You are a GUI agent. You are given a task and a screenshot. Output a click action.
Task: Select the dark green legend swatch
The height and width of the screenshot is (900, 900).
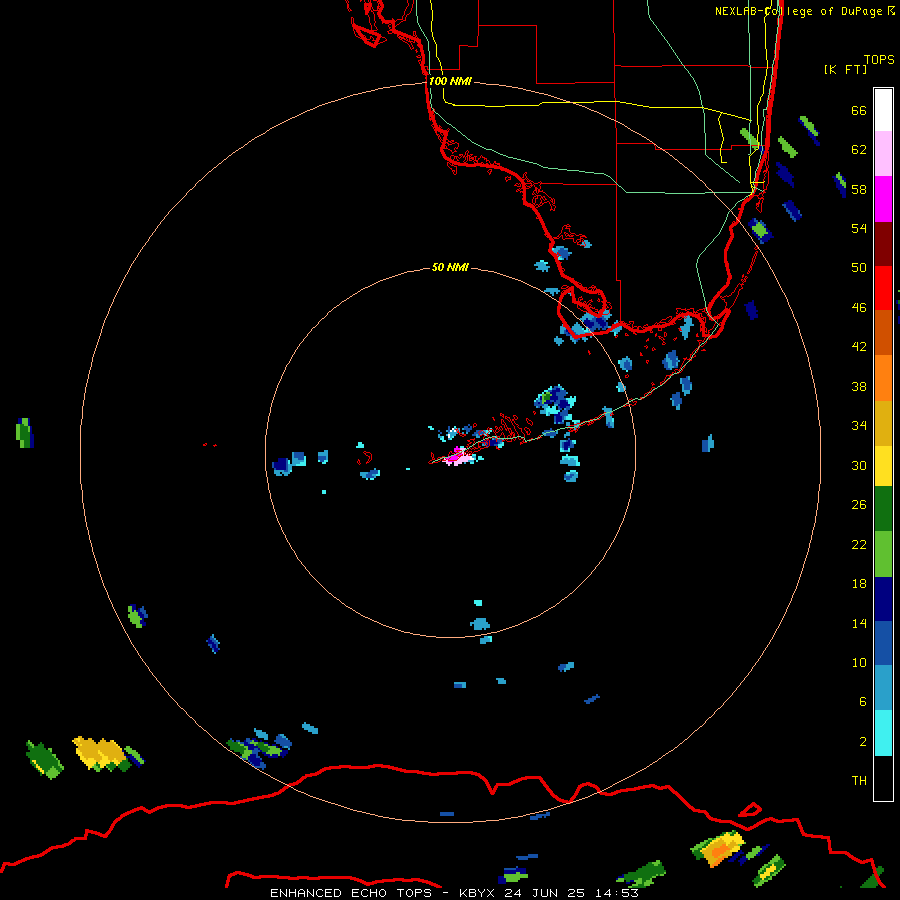883,509
